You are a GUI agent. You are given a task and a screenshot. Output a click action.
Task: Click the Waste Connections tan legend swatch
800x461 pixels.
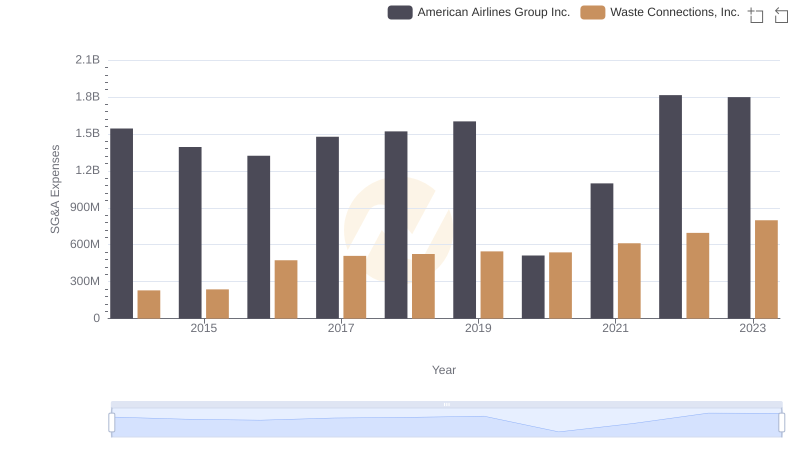coord(593,12)
